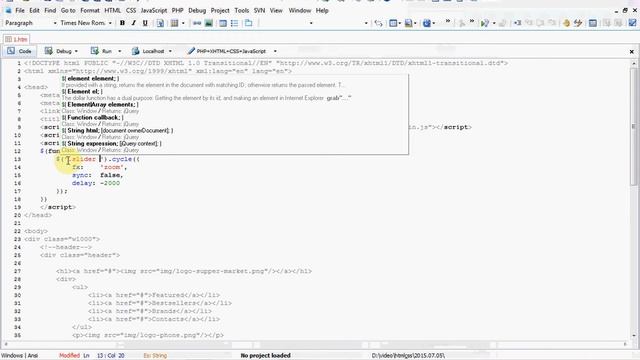Click the scissors cut icon
The image size is (640, 360).
click(x=462, y=23)
